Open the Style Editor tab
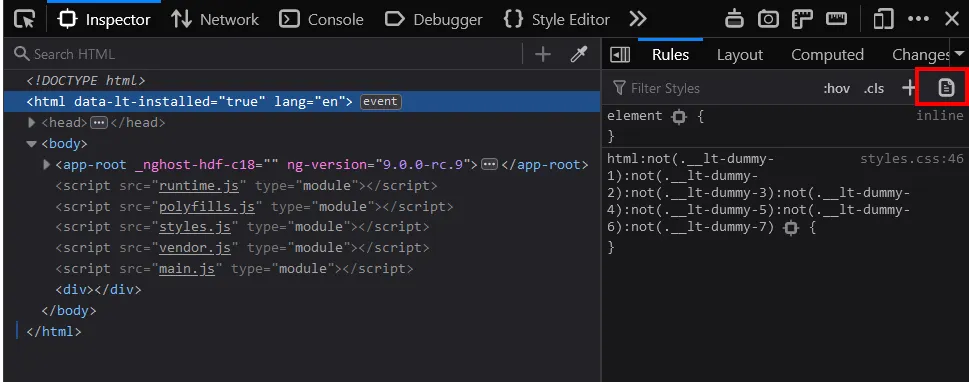Image resolution: width=969 pixels, height=382 pixels. pos(557,19)
